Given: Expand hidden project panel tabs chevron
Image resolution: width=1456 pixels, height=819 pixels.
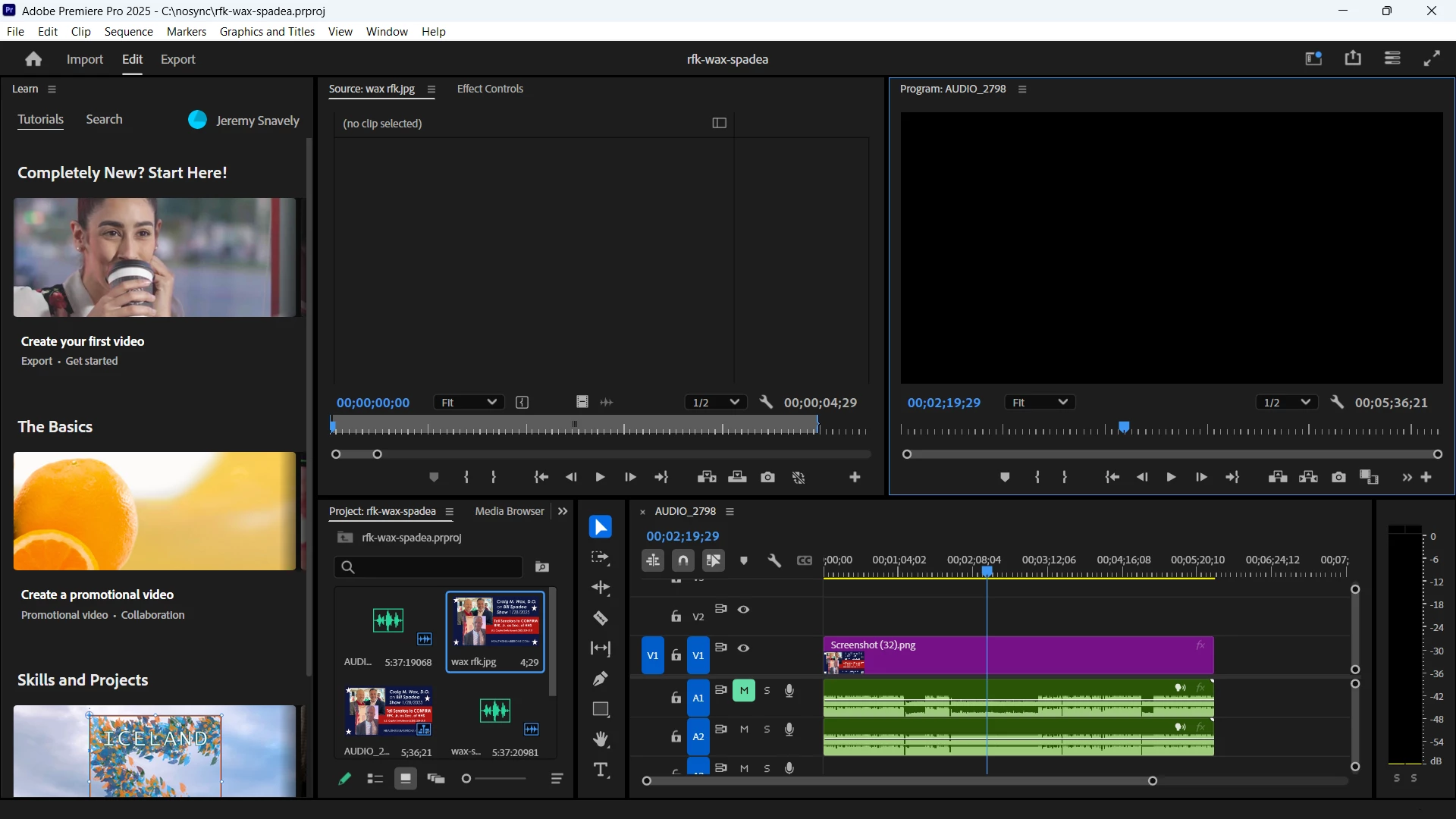Looking at the screenshot, I should point(563,511).
